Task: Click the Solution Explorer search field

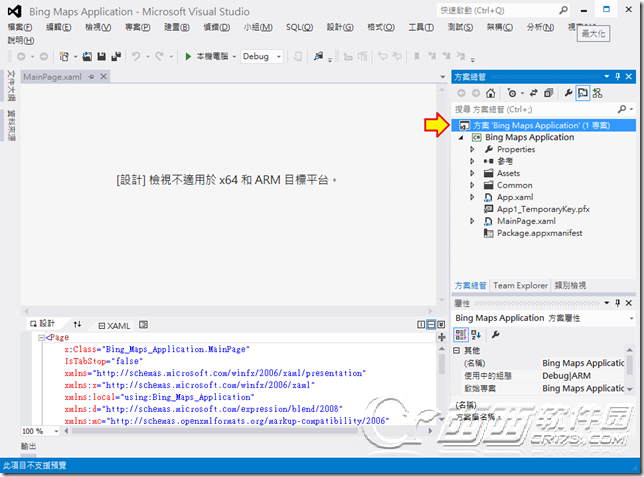Action: point(534,109)
